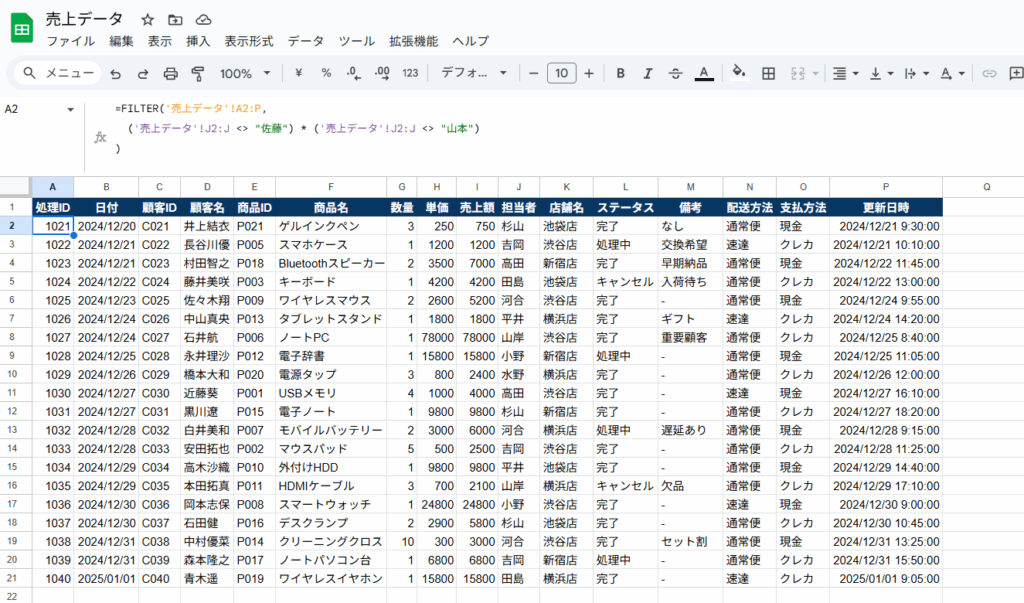Click the font size field

tap(562, 73)
